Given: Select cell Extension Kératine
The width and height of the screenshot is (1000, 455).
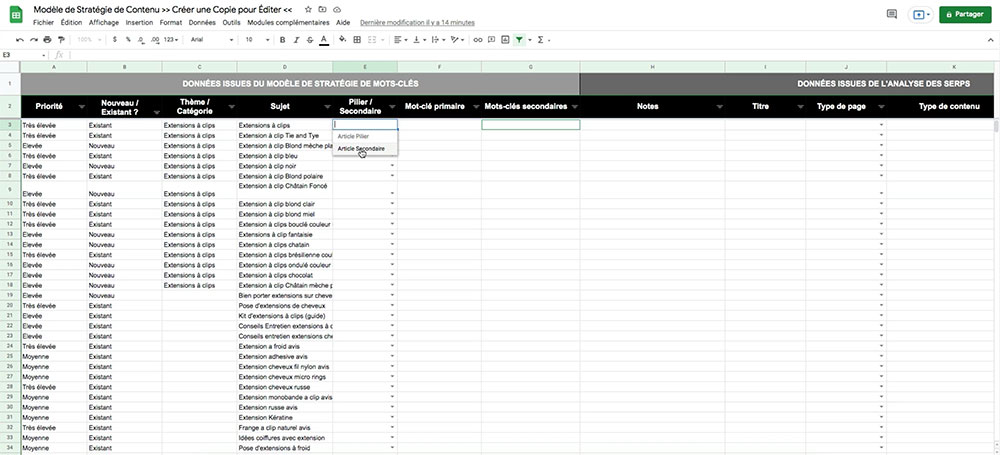Looking at the screenshot, I should tap(284, 417).
